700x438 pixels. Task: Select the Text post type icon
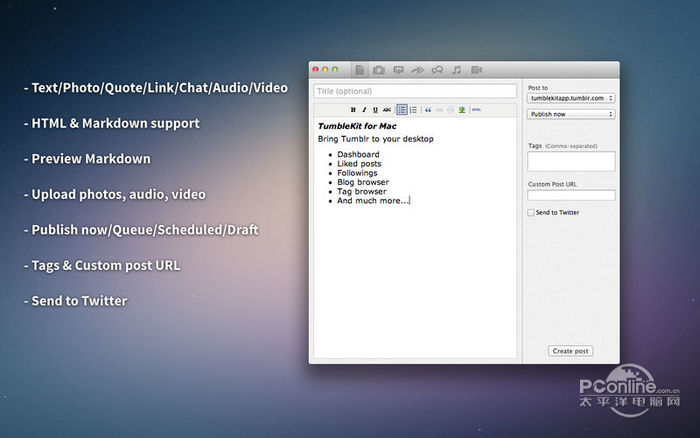[x=359, y=70]
